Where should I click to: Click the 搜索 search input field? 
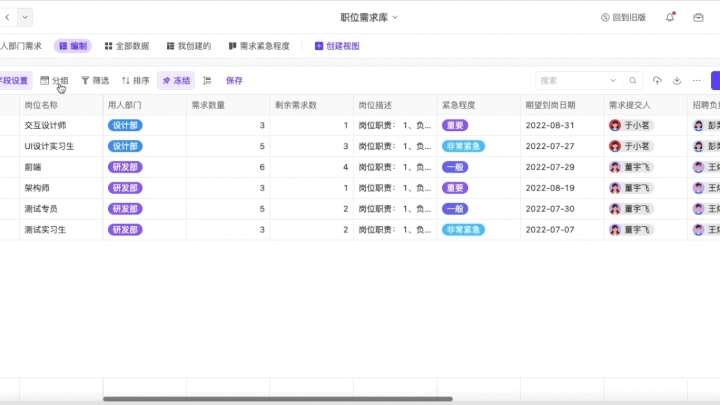(x=580, y=80)
